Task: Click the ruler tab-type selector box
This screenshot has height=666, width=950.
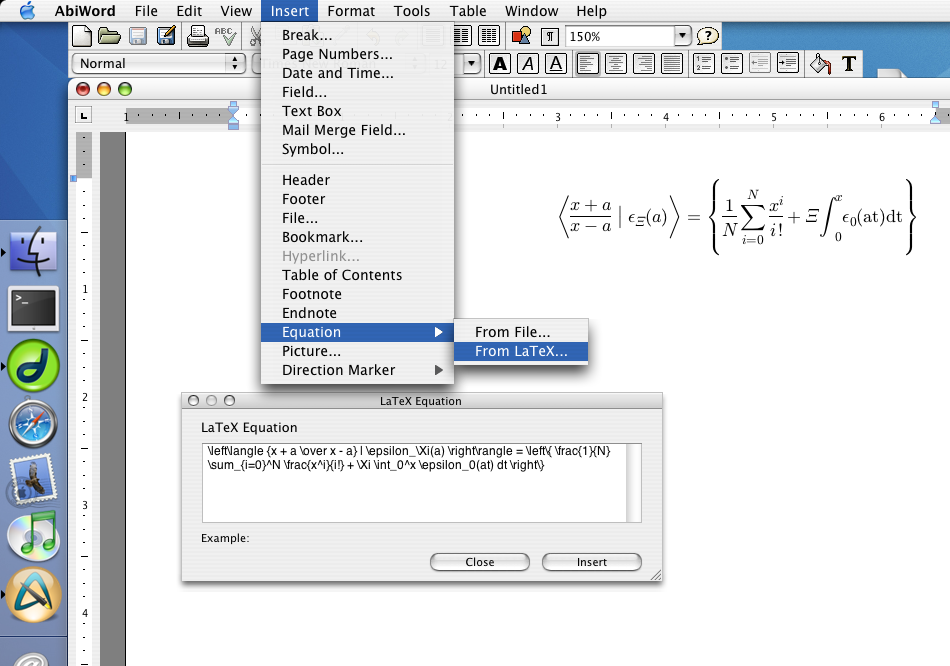Action: (x=84, y=115)
